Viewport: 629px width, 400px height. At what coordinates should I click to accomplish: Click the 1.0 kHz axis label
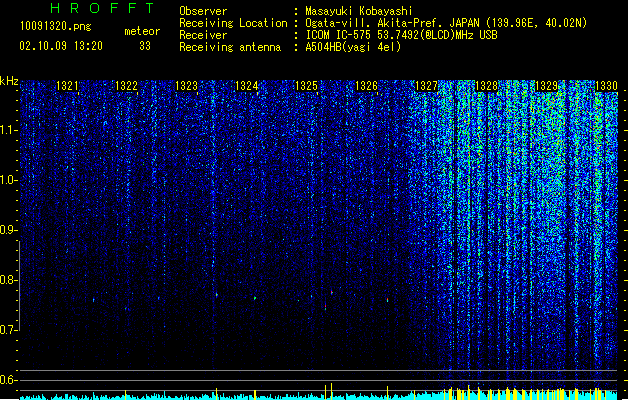(x=8, y=180)
